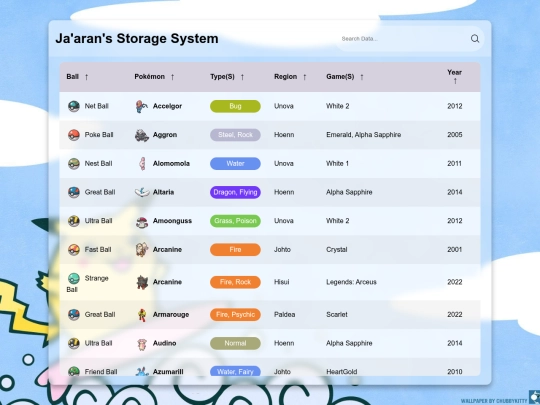Click the Hisuian Arcanine sprite in Legends: Arceus row
Screen dimensions: 540x405
coord(142,282)
